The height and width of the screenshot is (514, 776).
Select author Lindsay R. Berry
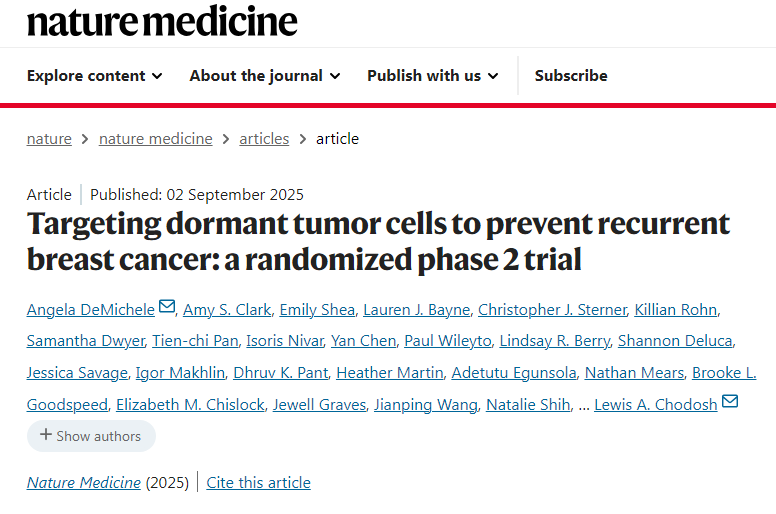[555, 341]
